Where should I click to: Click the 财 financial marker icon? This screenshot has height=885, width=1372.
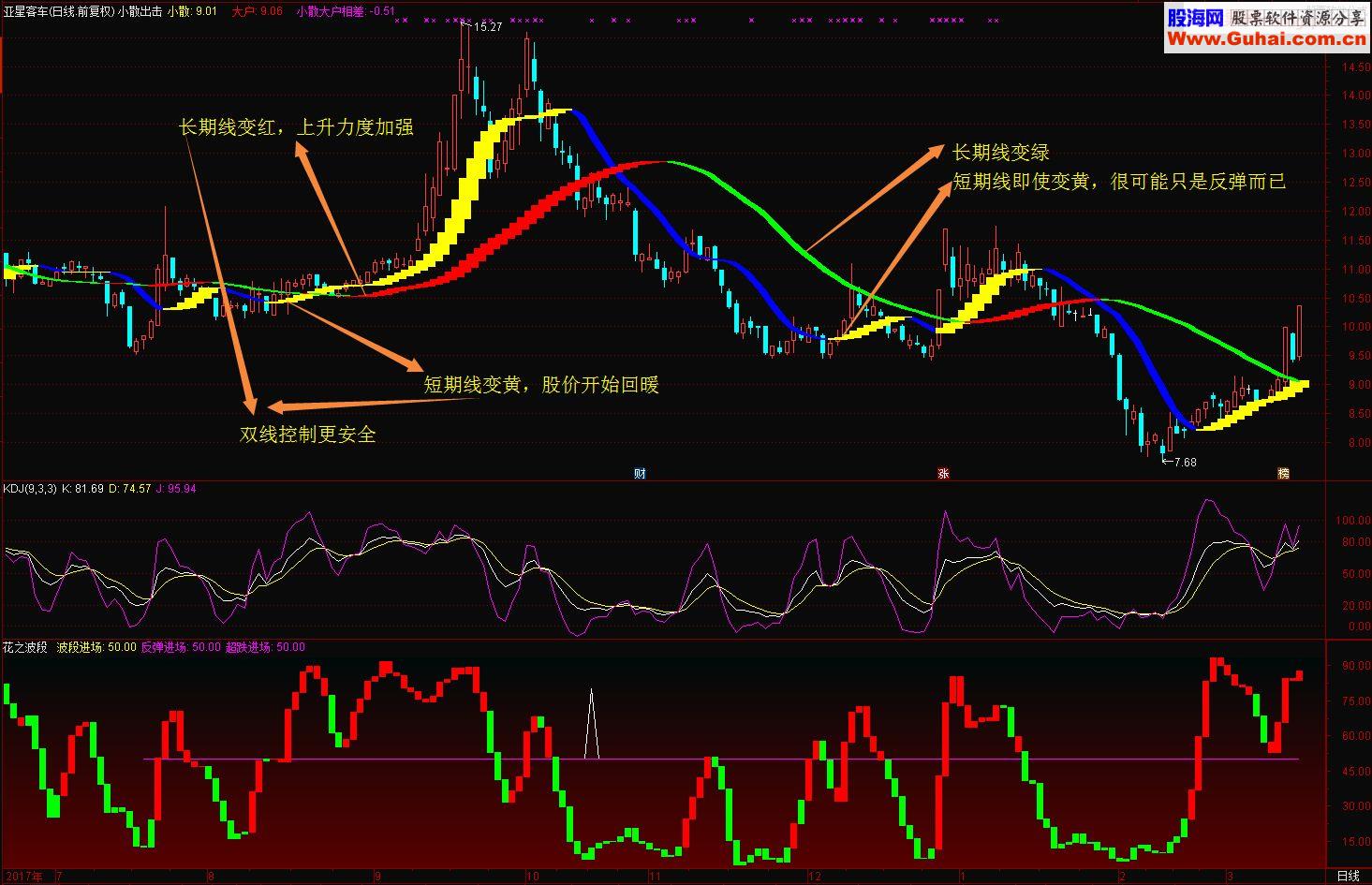click(x=640, y=474)
